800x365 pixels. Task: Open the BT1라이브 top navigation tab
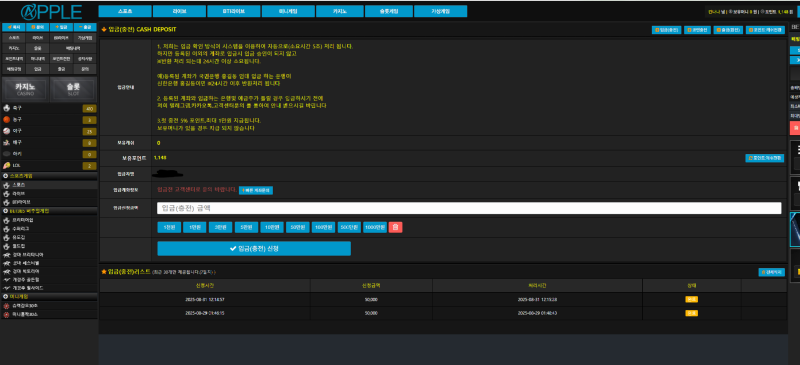pos(234,11)
